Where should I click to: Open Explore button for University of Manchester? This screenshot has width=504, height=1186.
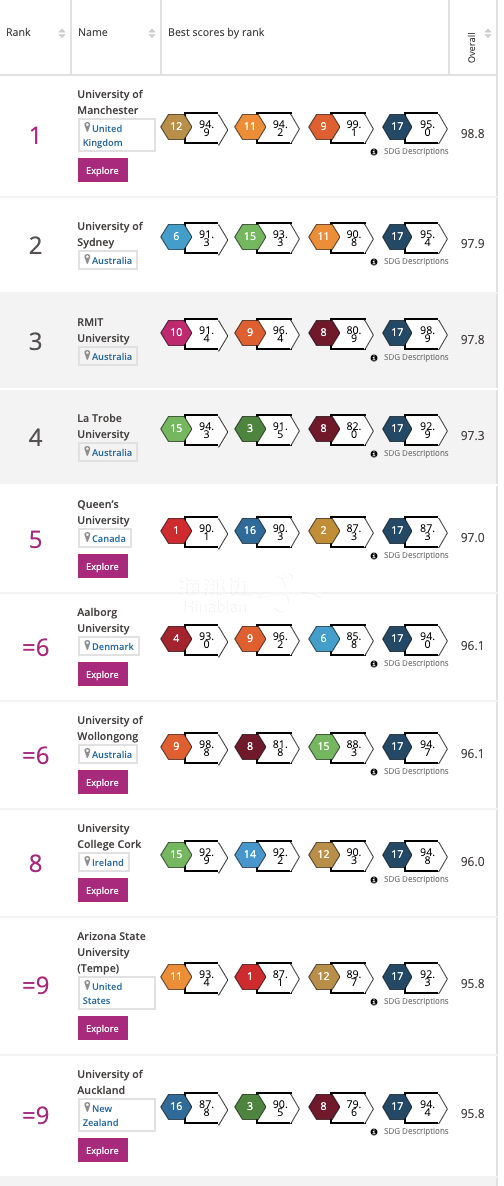(103, 170)
